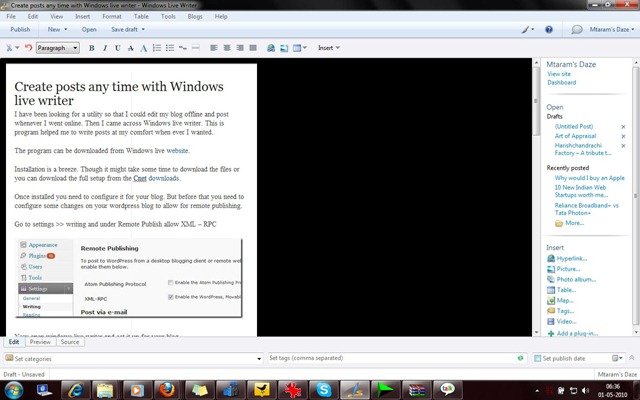Click toolbar Insert Picture icon

click(x=284, y=48)
